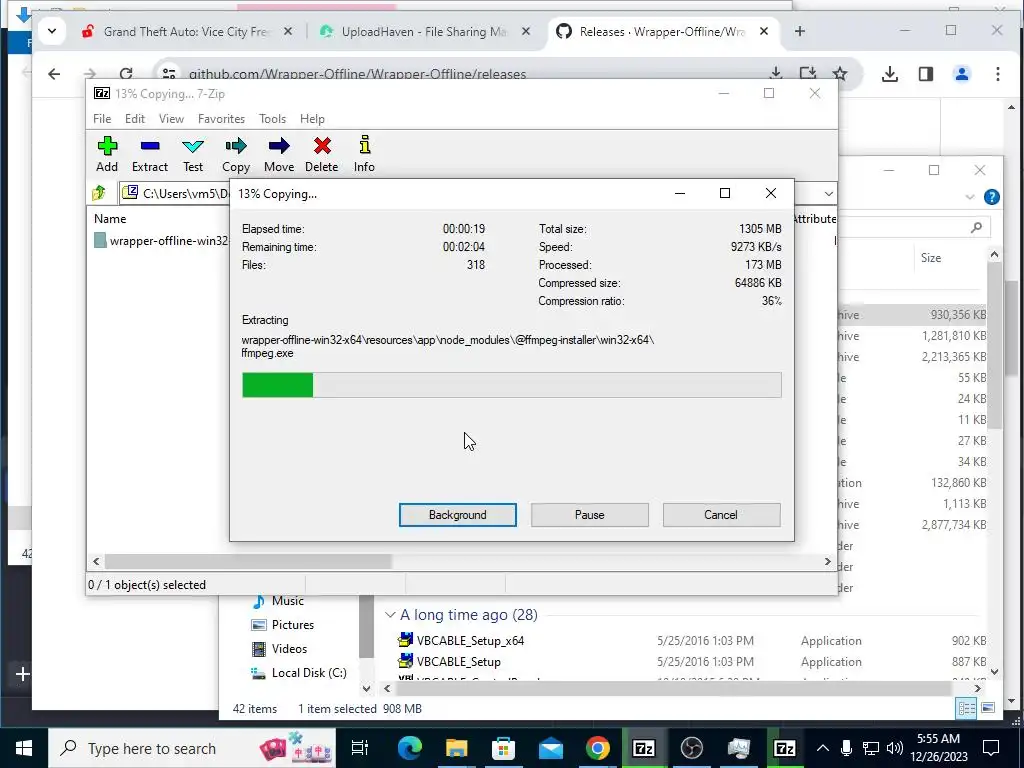Reload the GitHub releases page
The height and width of the screenshot is (768, 1024).
tap(126, 74)
